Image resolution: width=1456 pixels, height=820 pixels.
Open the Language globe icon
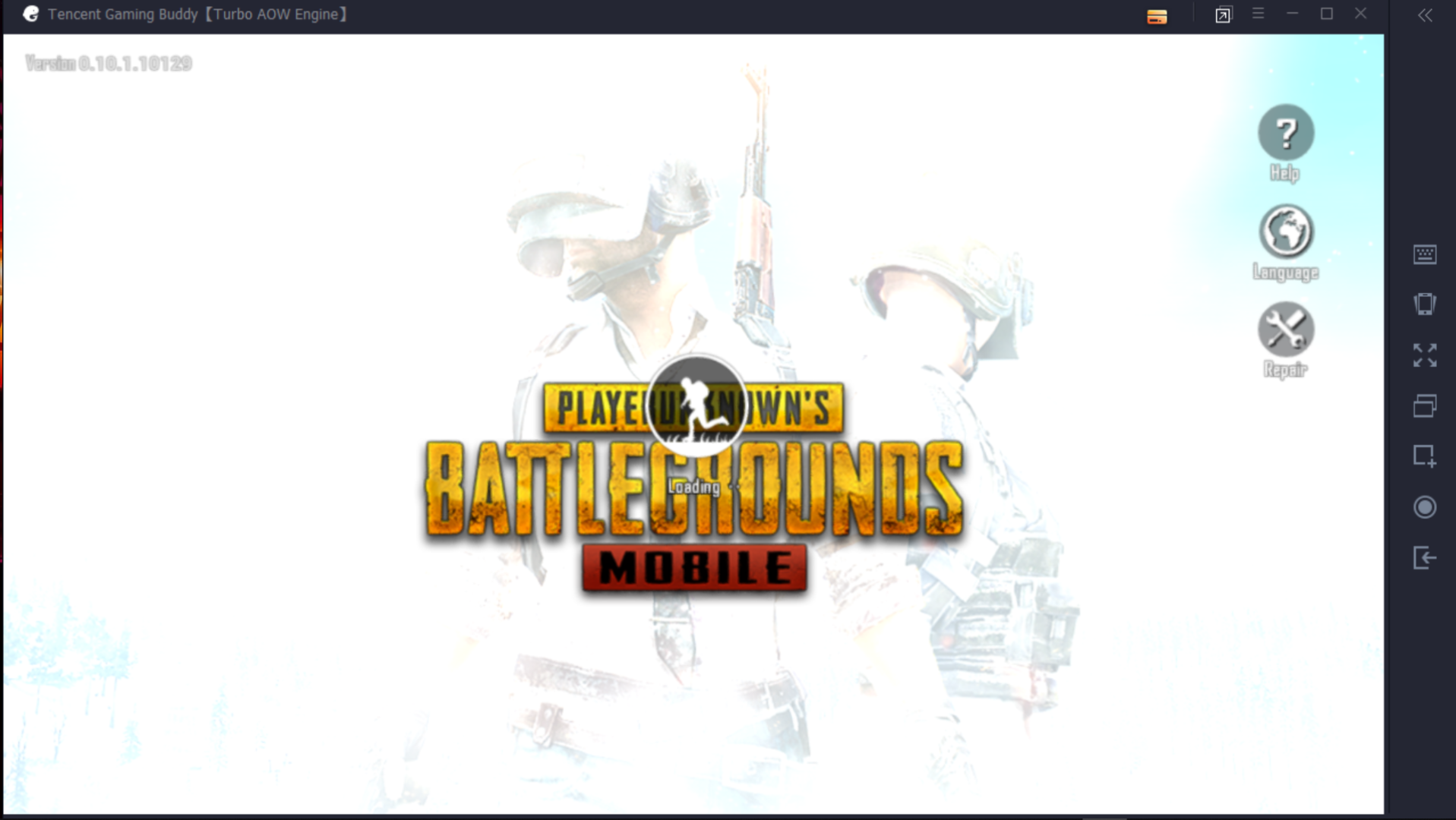tap(1285, 232)
